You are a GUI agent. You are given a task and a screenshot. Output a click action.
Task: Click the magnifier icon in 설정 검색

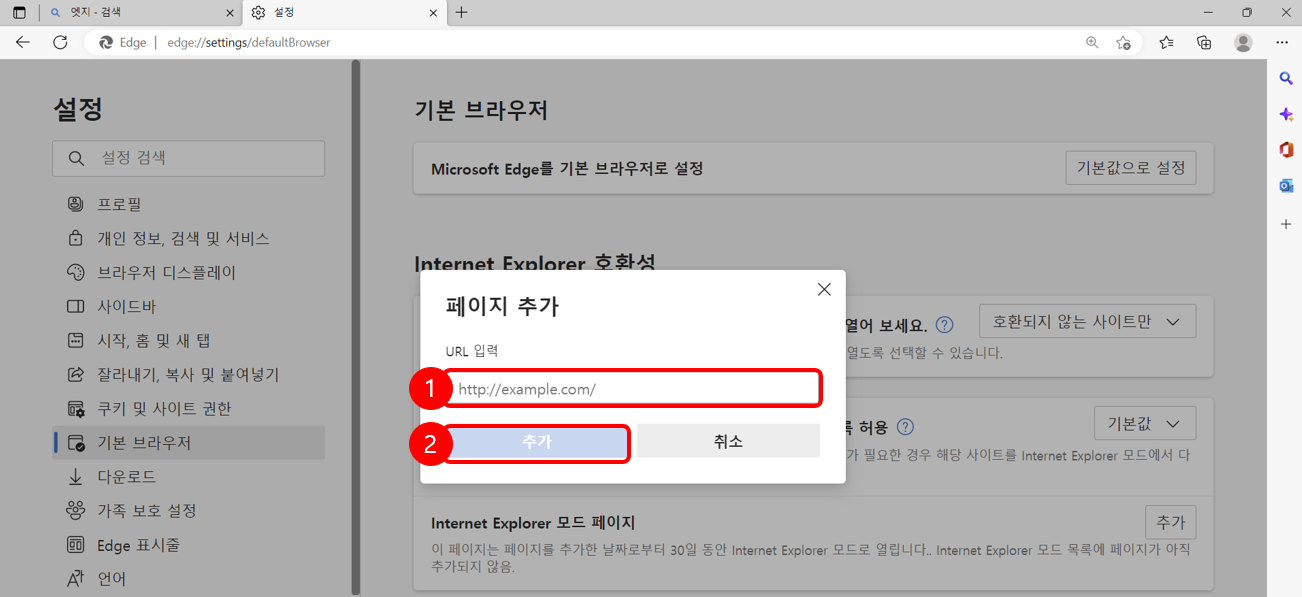tap(76, 158)
